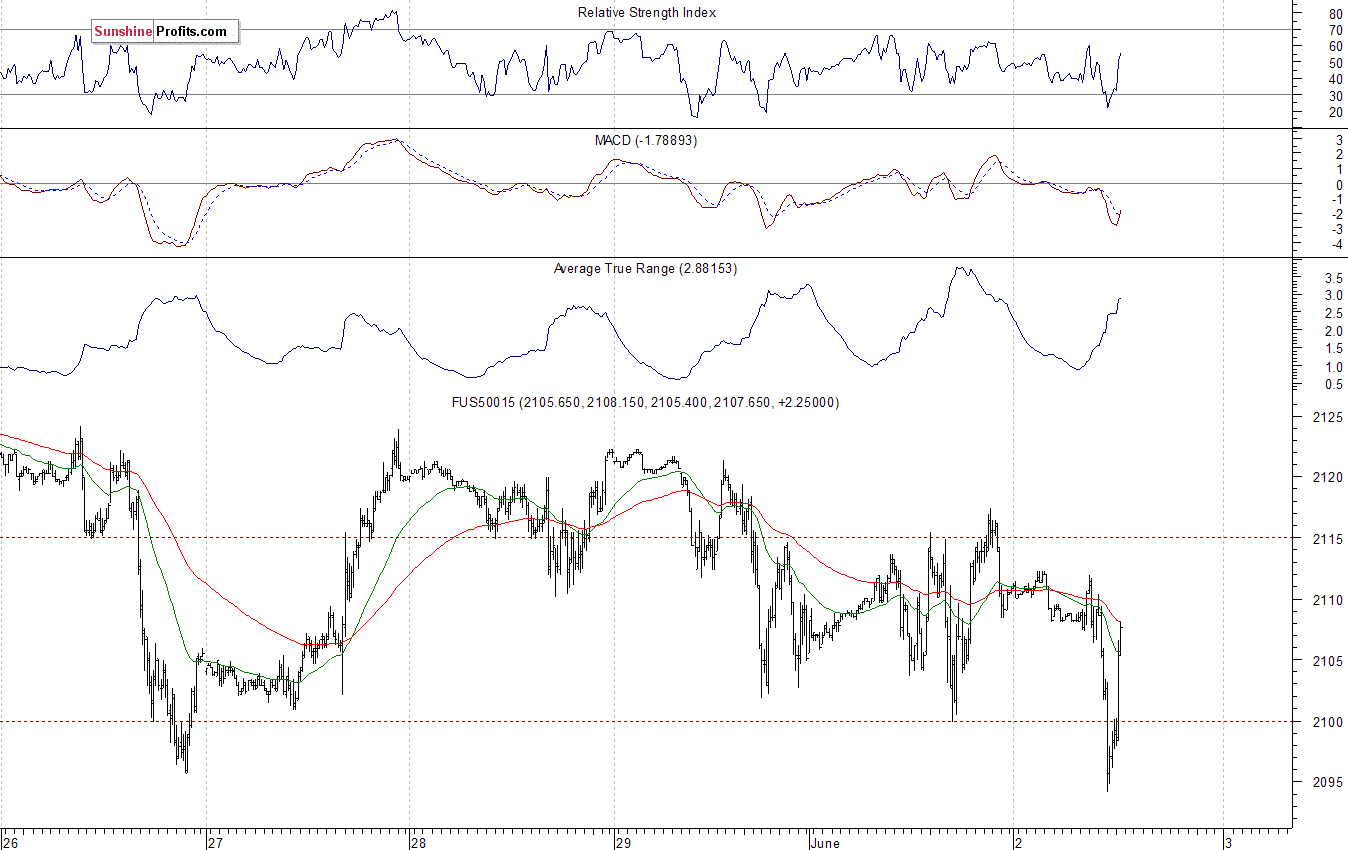Image resolution: width=1348 pixels, height=850 pixels.
Task: Select the FUS50015 price data header
Action: point(646,402)
